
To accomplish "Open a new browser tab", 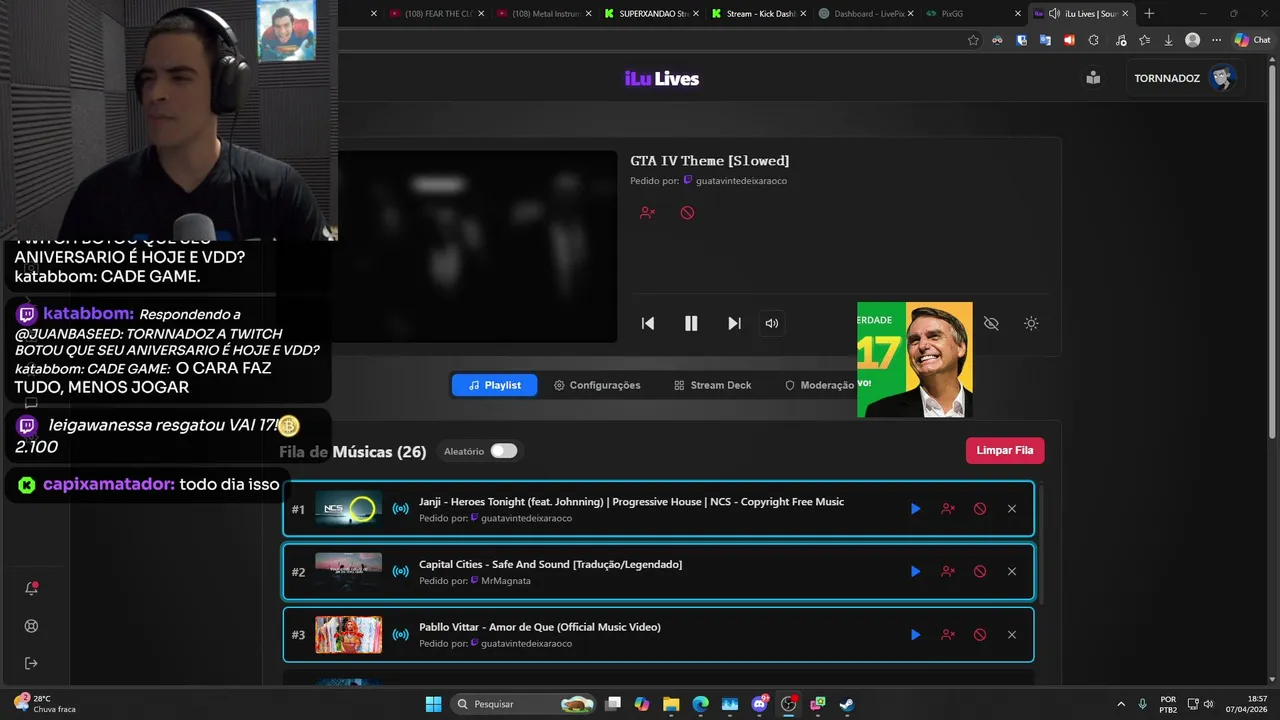I will 1149,13.
